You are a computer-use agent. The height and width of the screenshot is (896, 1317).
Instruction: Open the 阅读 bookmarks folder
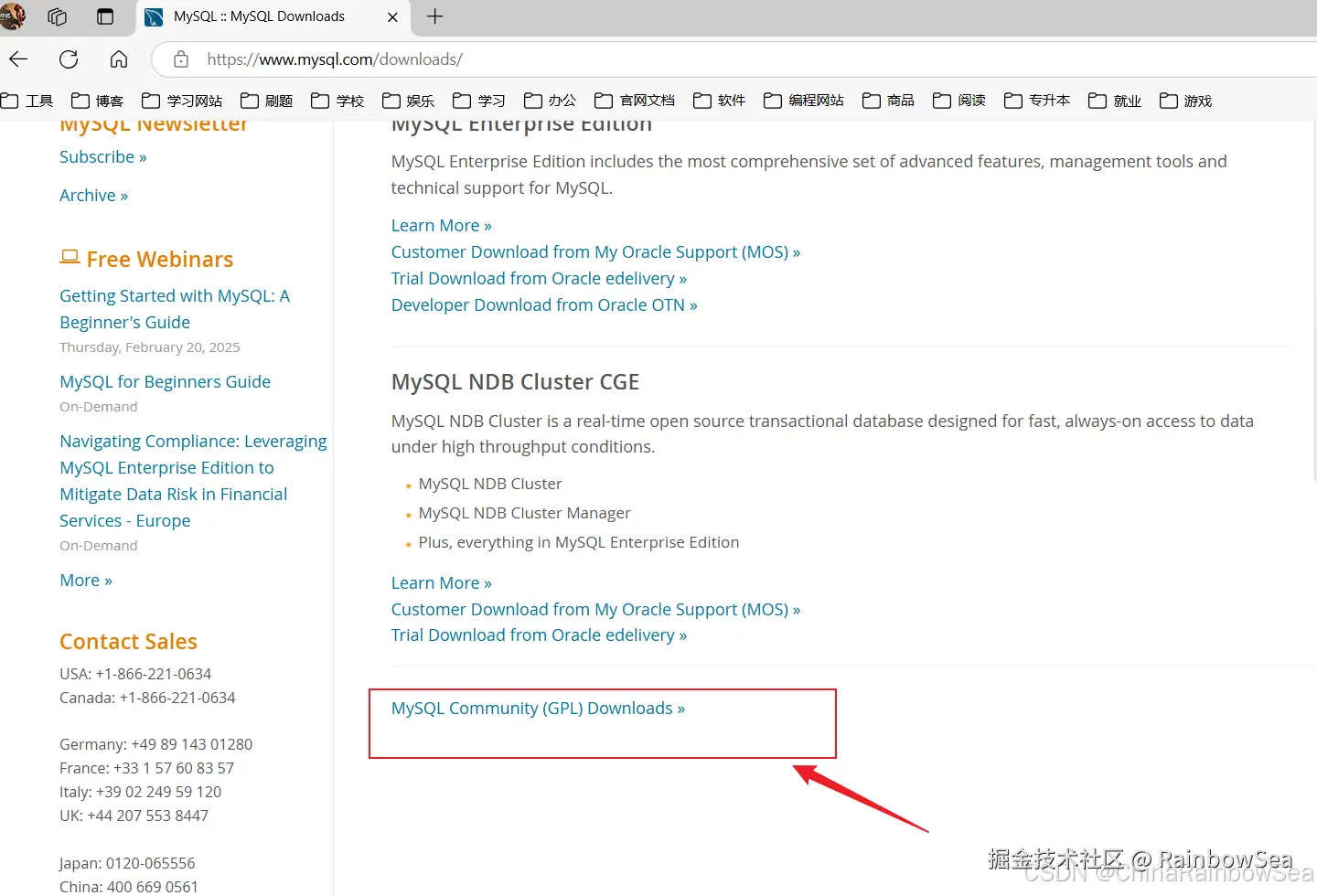point(959,101)
